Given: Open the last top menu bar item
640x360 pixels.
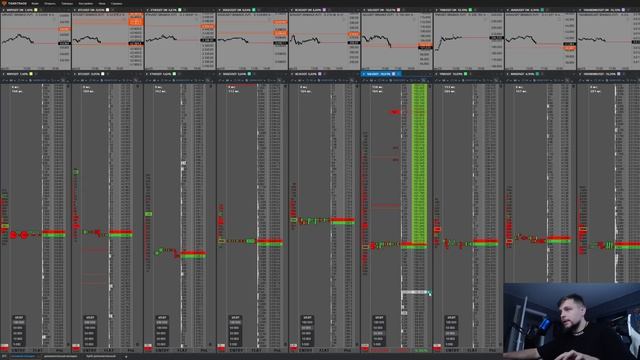Looking at the screenshot, I should 116,3.
